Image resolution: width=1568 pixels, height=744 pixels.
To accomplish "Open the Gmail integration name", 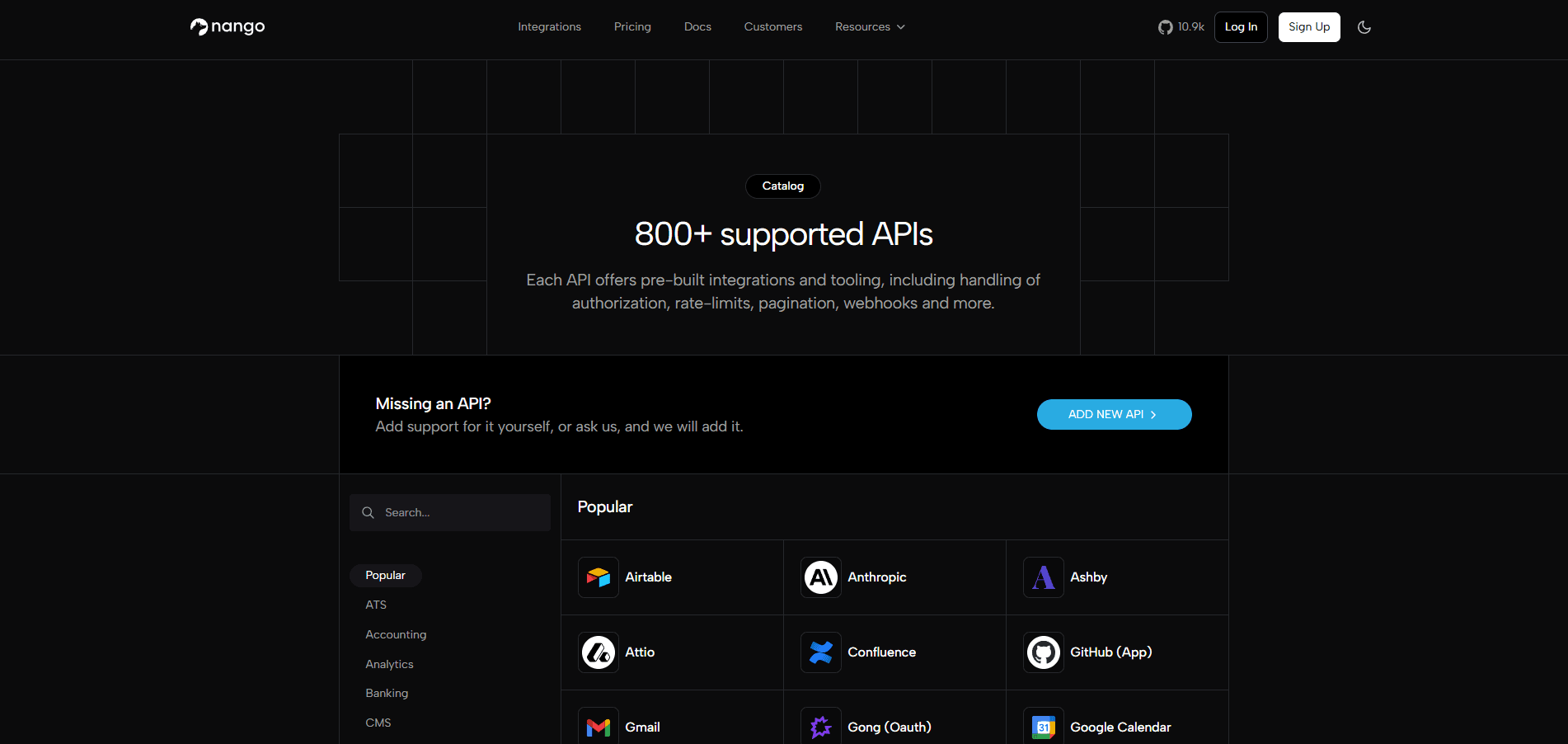I will (x=642, y=728).
